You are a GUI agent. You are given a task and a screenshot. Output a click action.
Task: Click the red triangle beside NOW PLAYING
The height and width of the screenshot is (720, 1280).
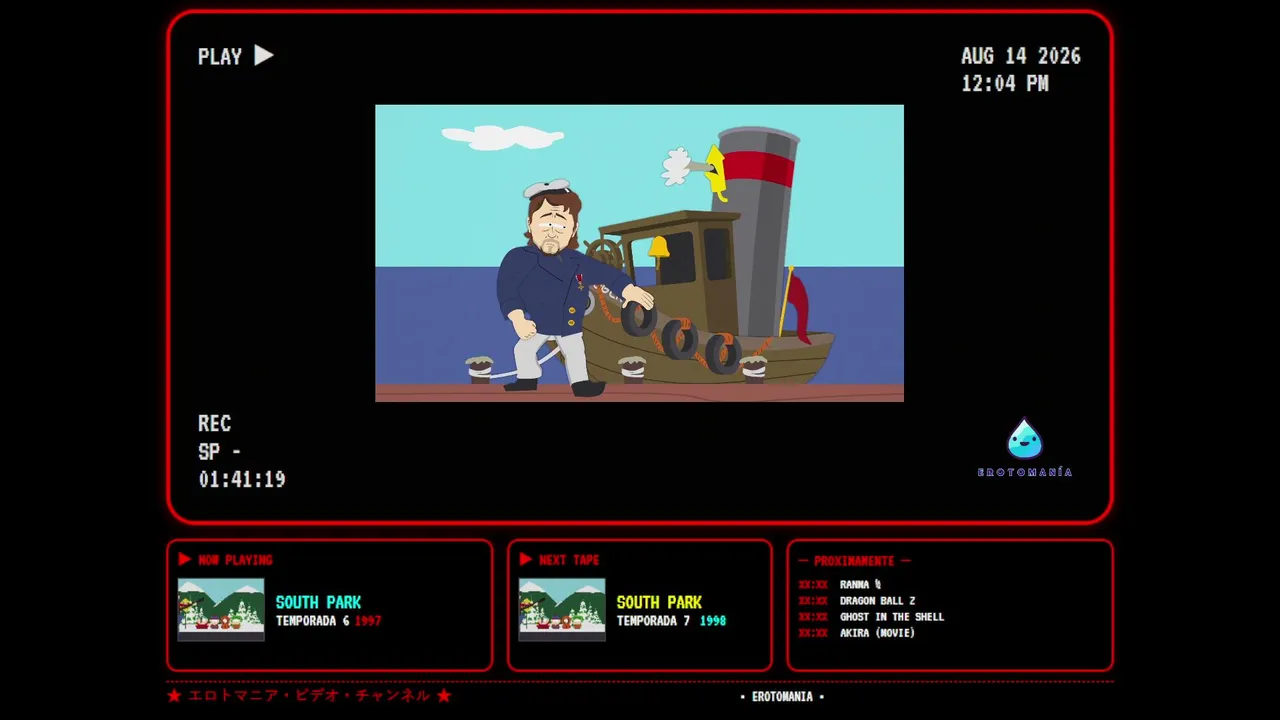tap(185, 559)
